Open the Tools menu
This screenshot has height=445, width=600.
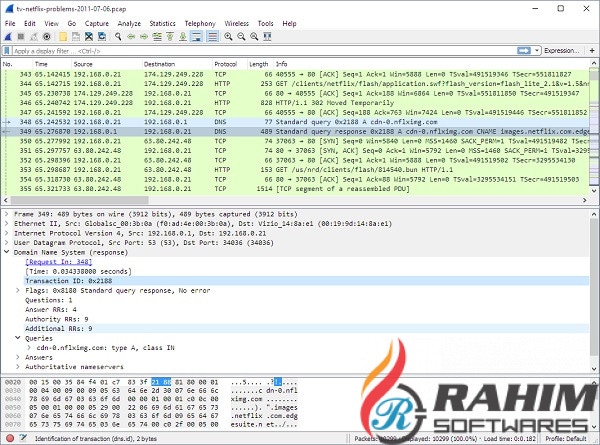[x=266, y=24]
